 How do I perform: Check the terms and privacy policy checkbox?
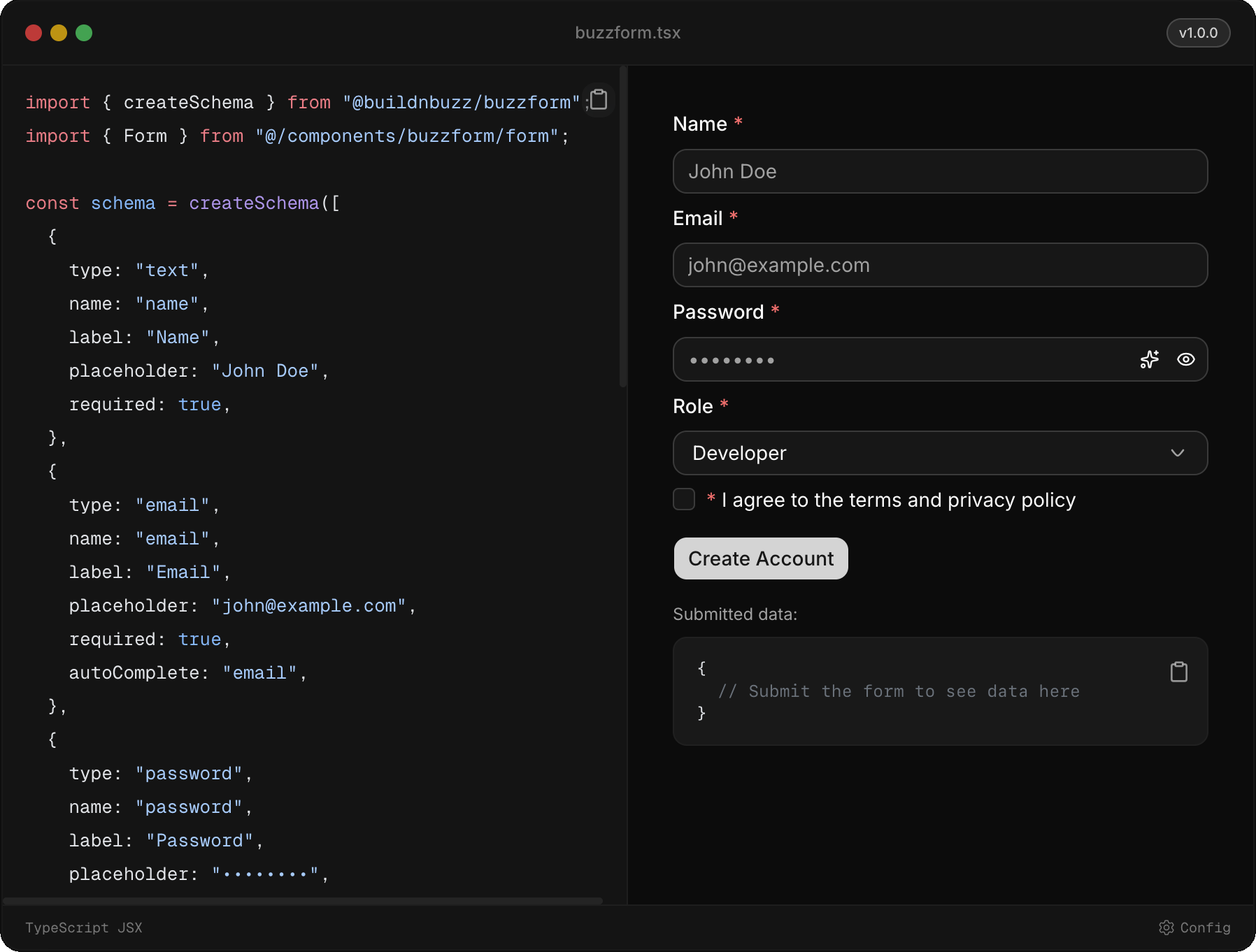coord(684,499)
